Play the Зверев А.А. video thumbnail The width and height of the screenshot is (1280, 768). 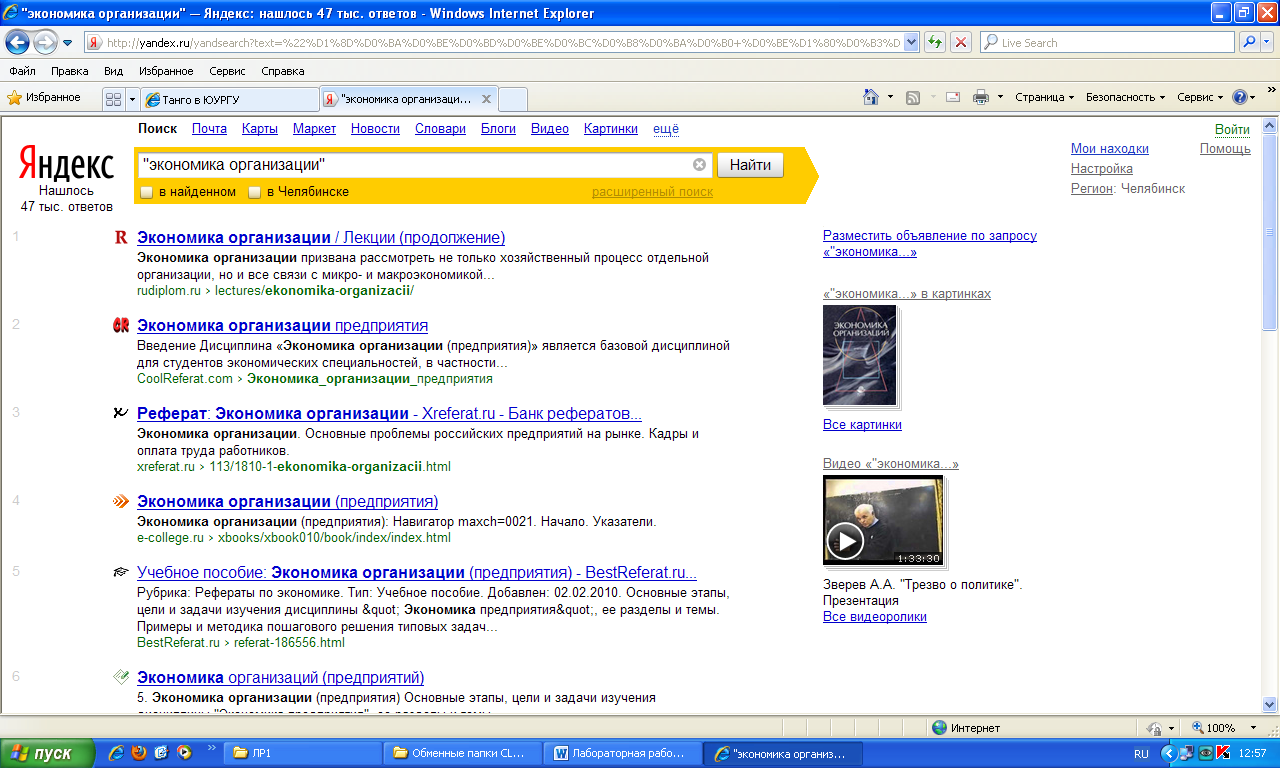click(883, 521)
